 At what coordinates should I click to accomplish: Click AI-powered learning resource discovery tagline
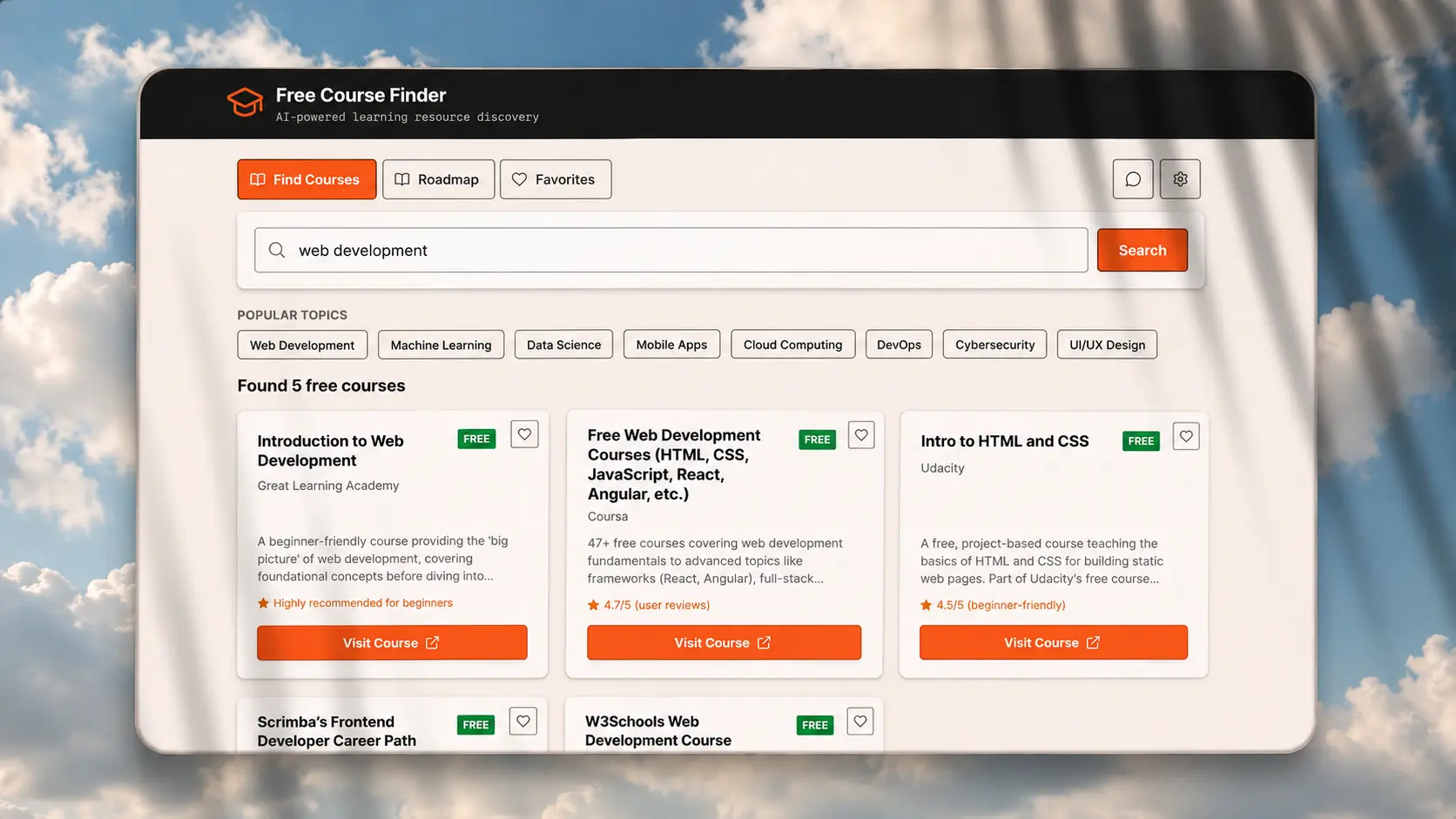tap(408, 117)
